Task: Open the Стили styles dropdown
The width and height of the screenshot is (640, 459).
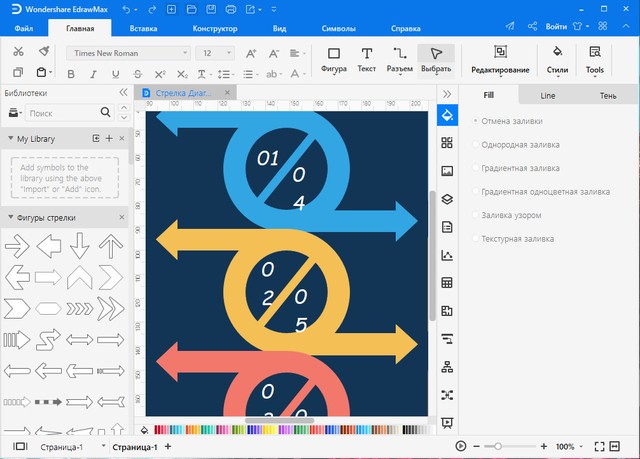Action: click(x=558, y=59)
